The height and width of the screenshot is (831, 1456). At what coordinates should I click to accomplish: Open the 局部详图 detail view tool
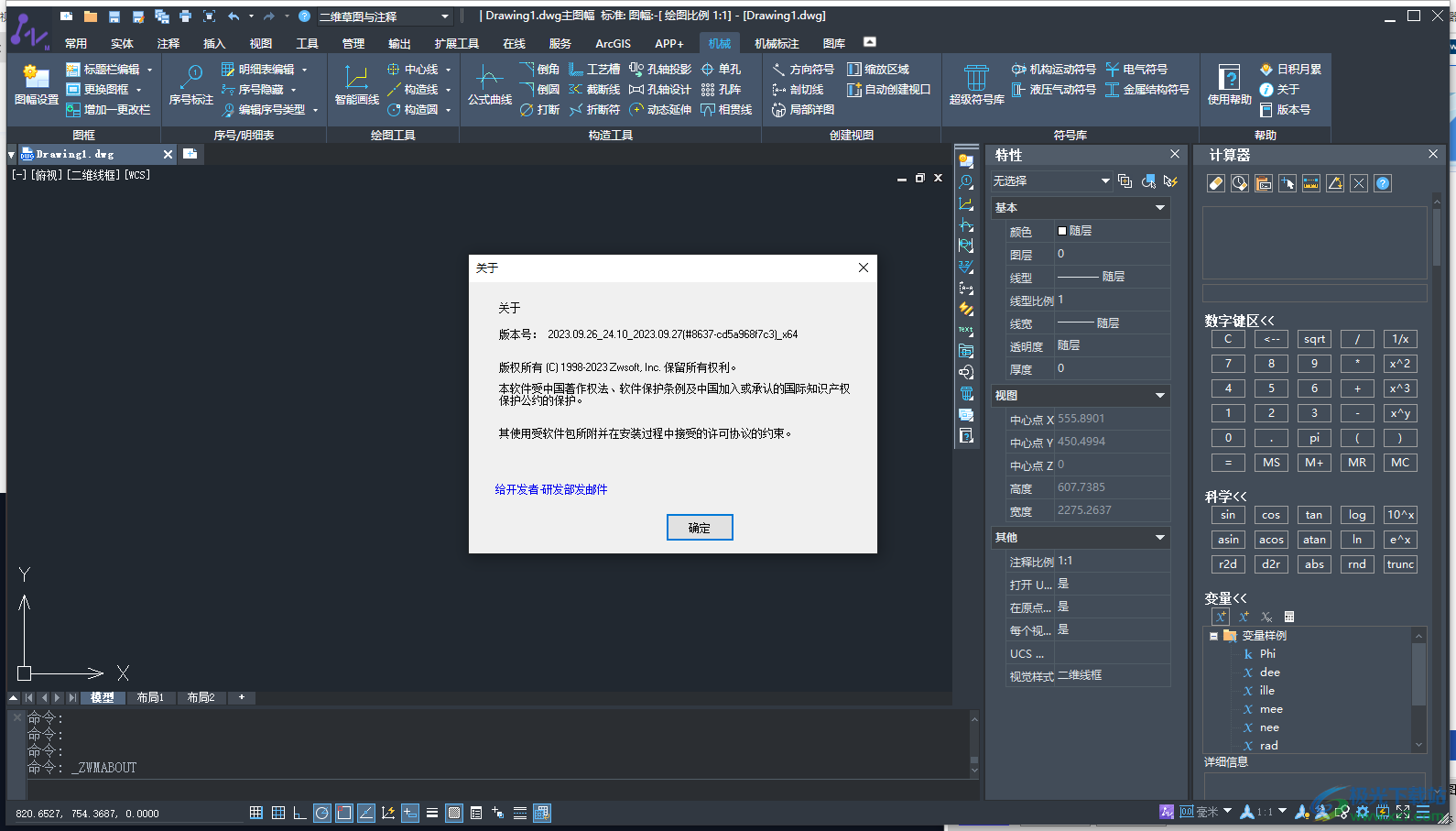803,110
